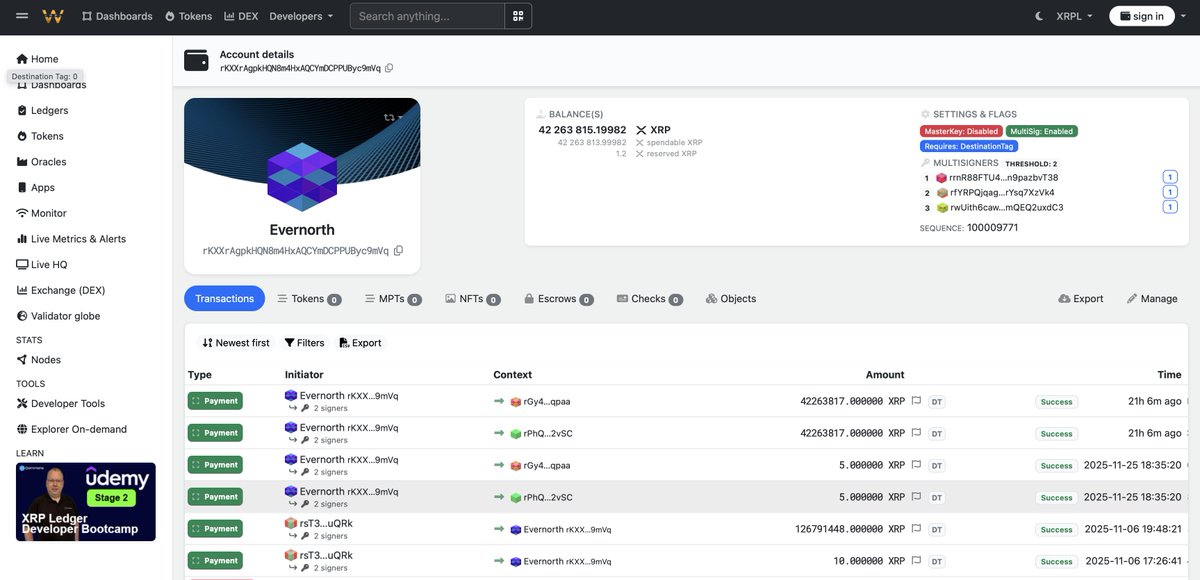Open Live HQ in the sidebar
The height and width of the screenshot is (580, 1200).
[x=41, y=265]
